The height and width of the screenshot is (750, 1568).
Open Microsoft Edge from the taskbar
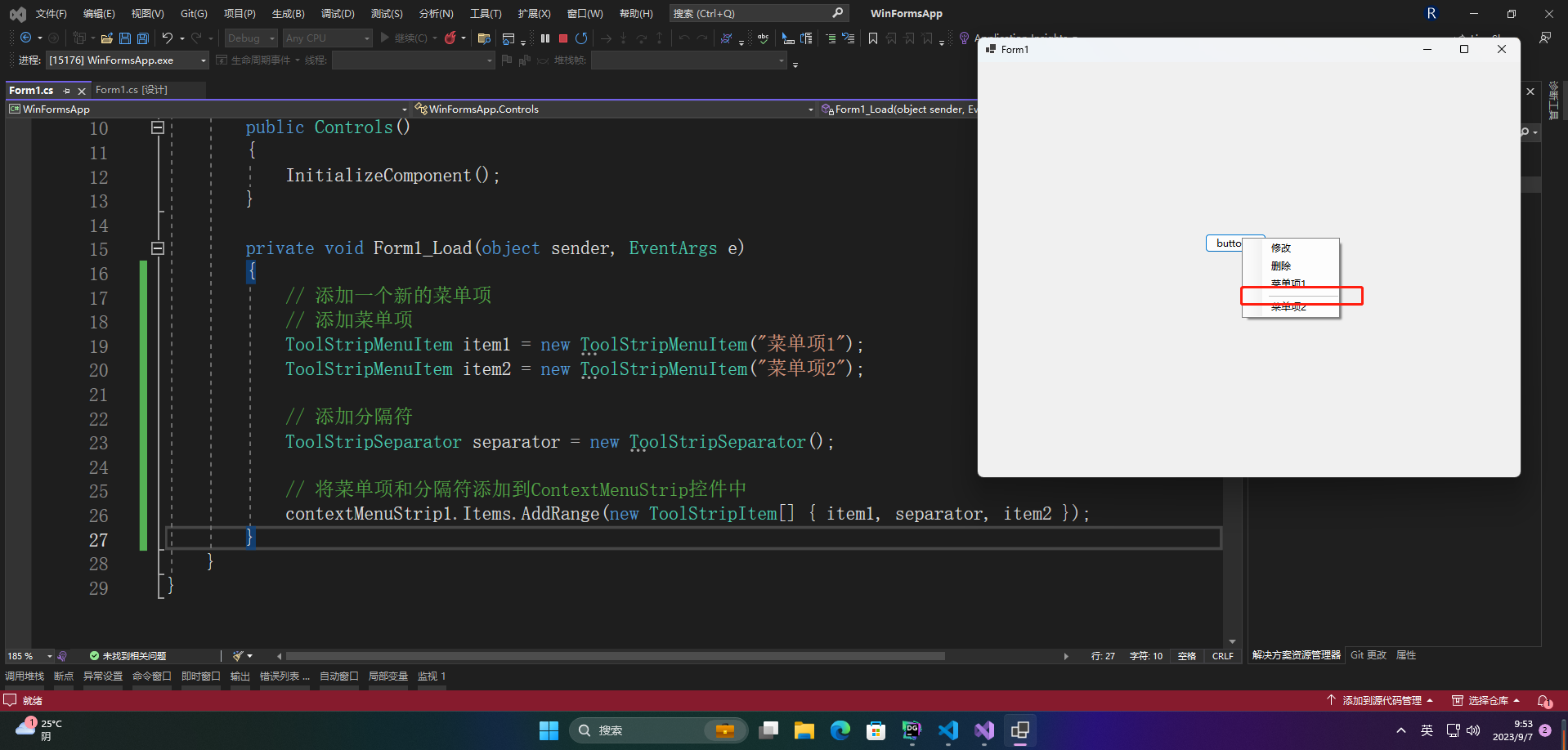(x=840, y=730)
